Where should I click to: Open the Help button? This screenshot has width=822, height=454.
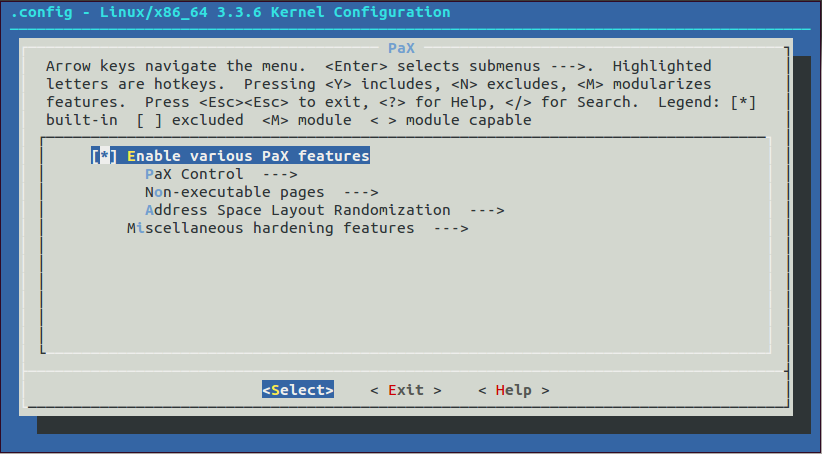tap(514, 390)
